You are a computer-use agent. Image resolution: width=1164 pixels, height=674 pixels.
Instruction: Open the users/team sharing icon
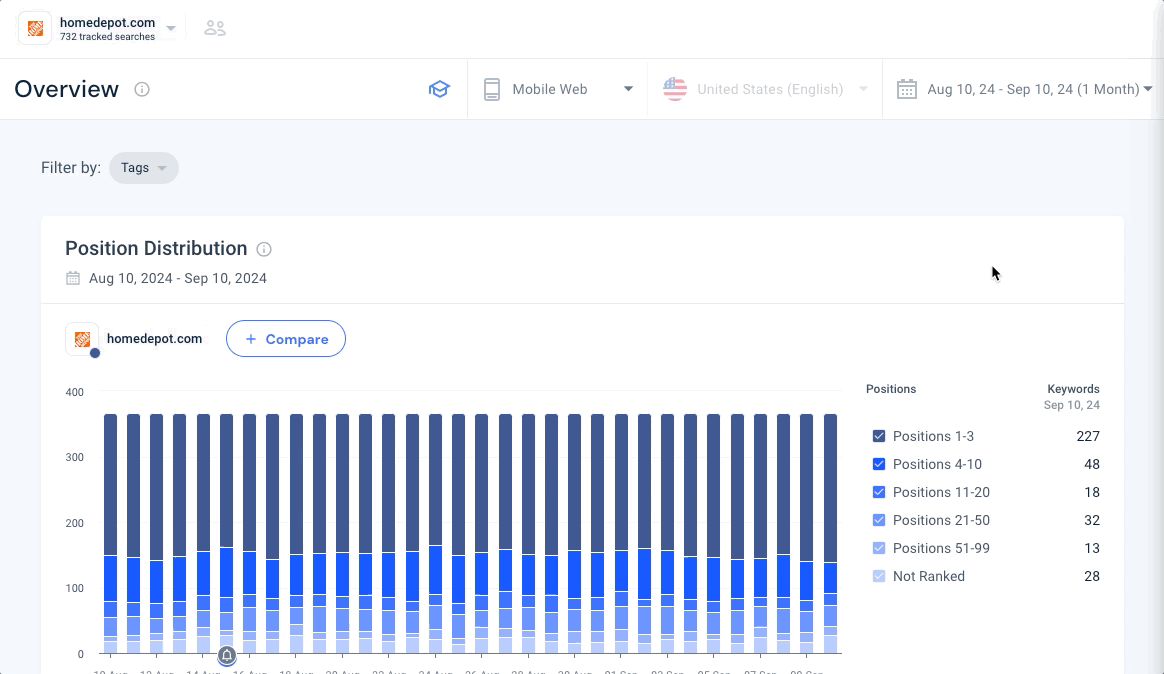(215, 28)
